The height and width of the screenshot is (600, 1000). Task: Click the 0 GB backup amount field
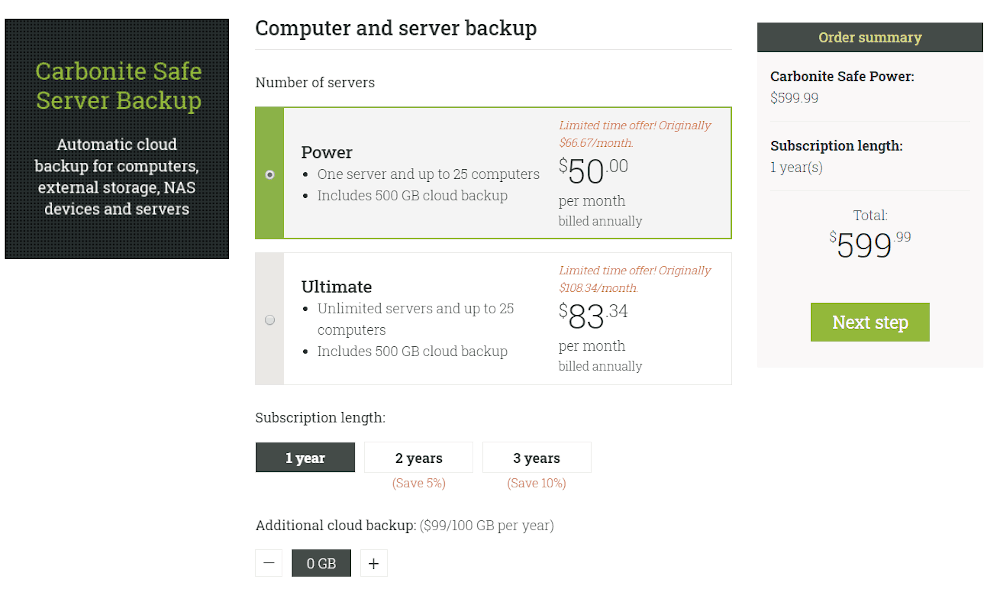pos(321,563)
